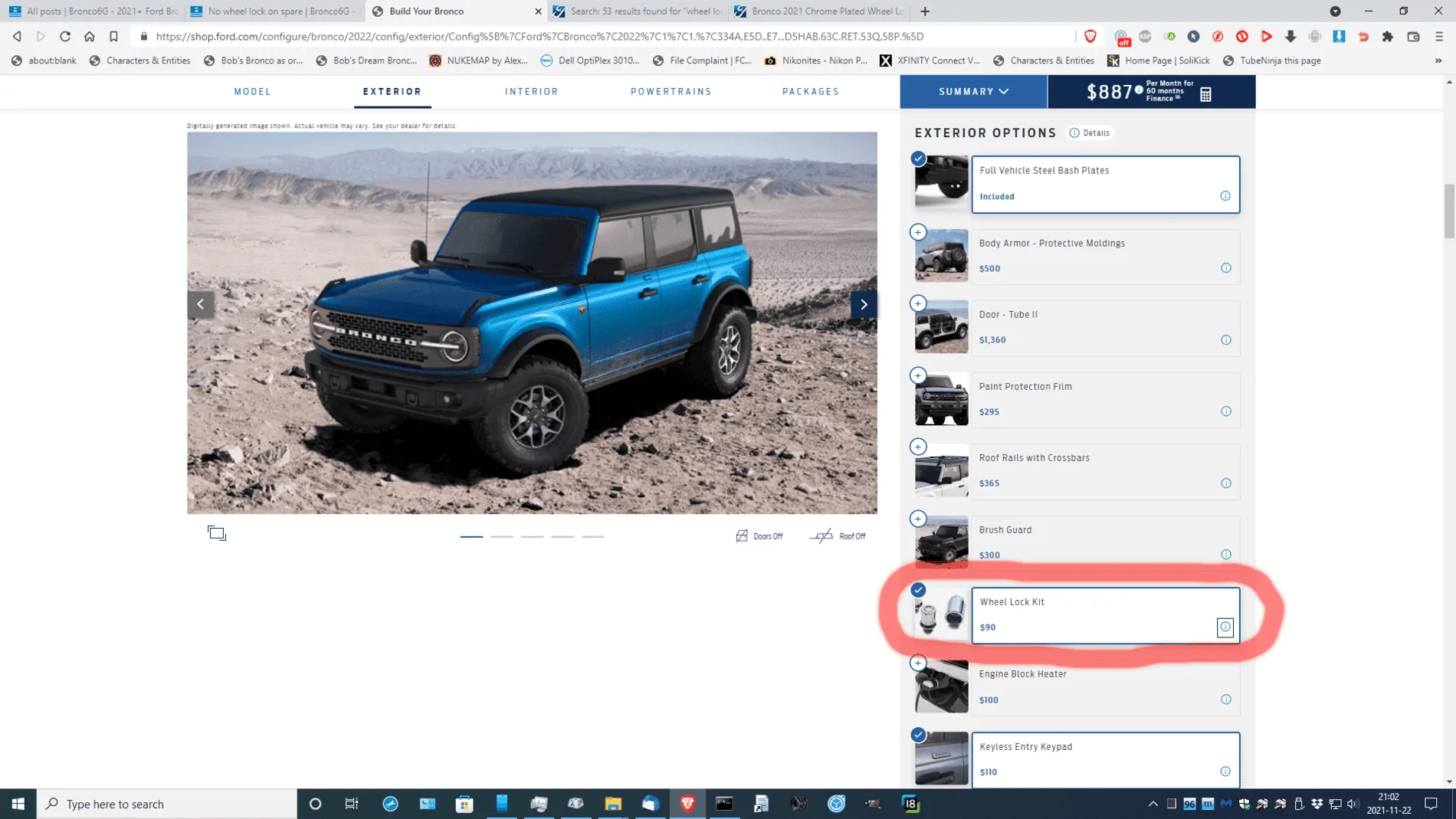
Task: Open Brave Shields icon
Action: pos(1090,36)
